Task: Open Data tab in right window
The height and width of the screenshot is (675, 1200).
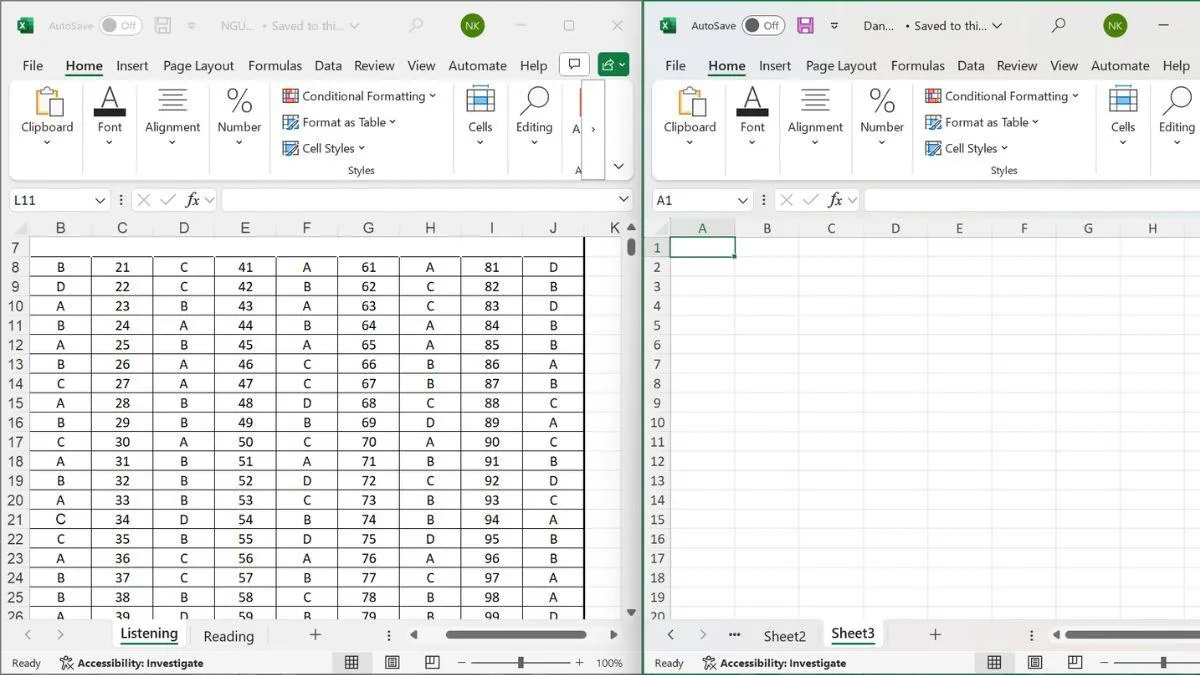Action: pyautogui.click(x=970, y=65)
